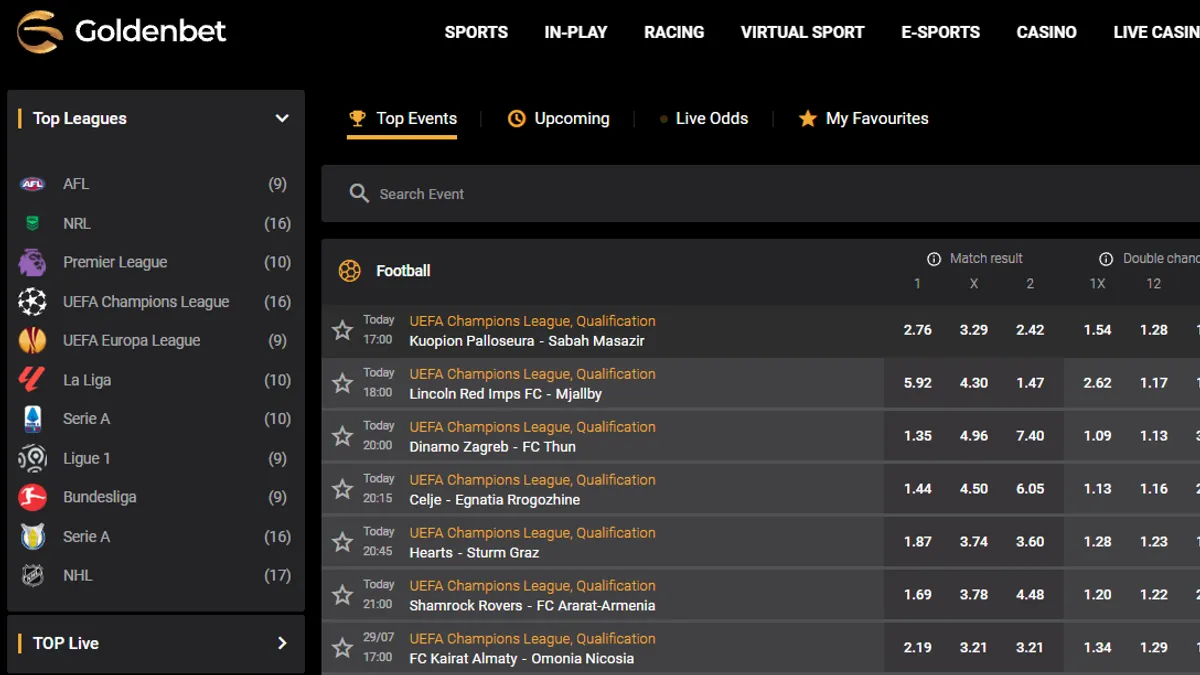The width and height of the screenshot is (1200, 675).
Task: Click the Goldenbet logo
Action: (121, 31)
